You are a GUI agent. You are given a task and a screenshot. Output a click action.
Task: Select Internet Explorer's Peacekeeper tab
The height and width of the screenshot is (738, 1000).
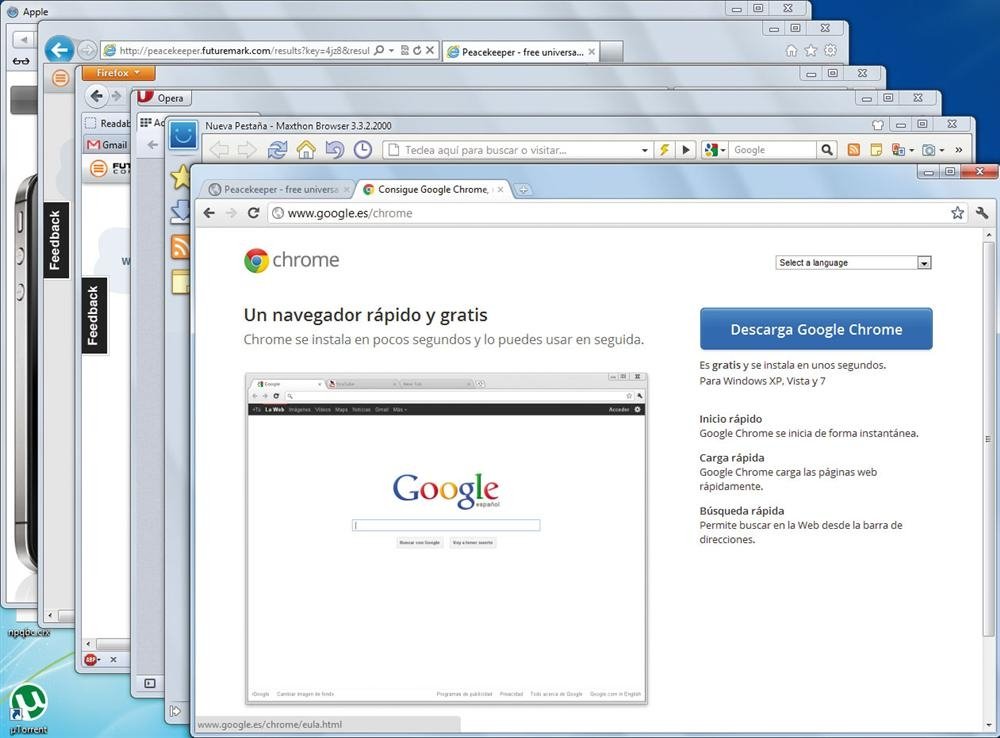pyautogui.click(x=522, y=52)
